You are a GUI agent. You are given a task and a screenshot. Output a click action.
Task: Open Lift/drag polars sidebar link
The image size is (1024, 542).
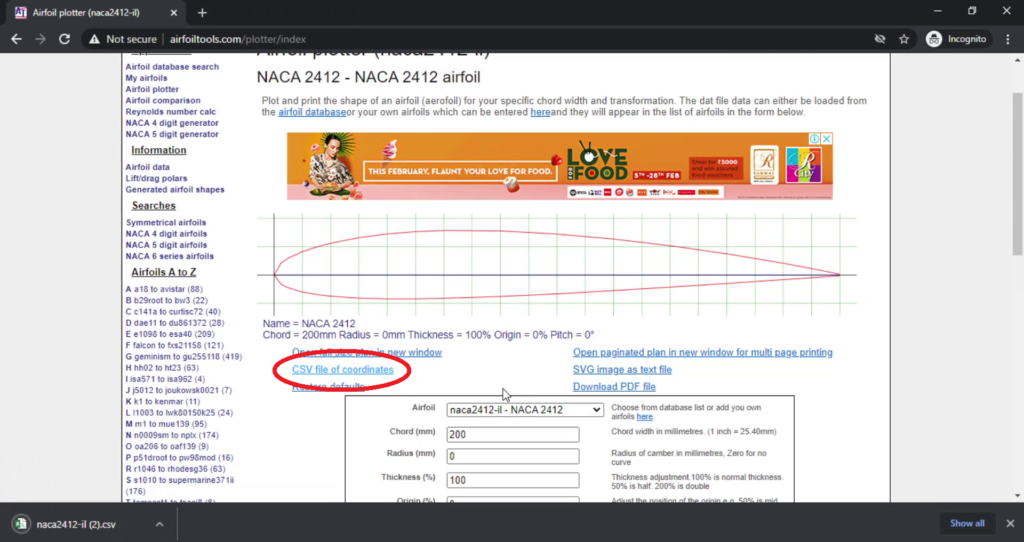[156, 178]
